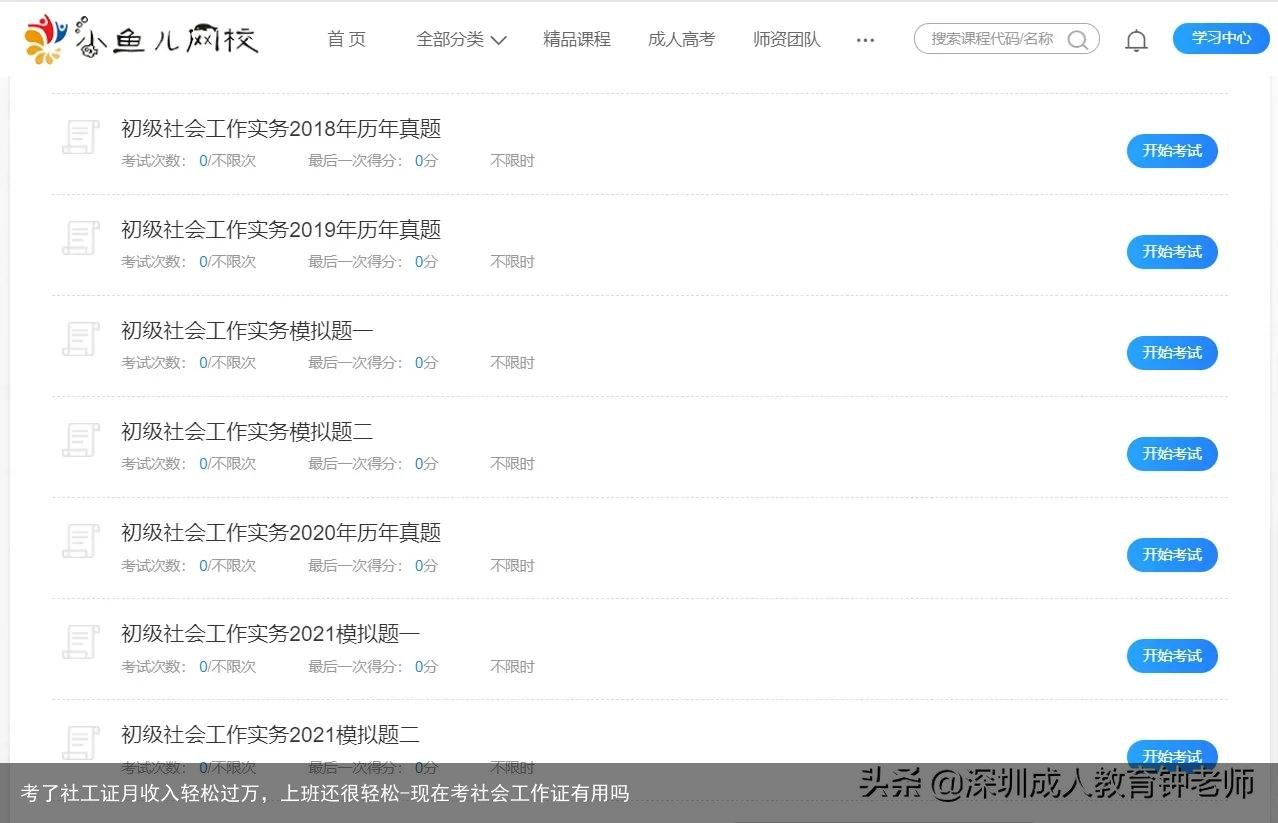Viewport: 1278px width, 823px height.
Task: Open the 精品课程 page
Action: 576,39
